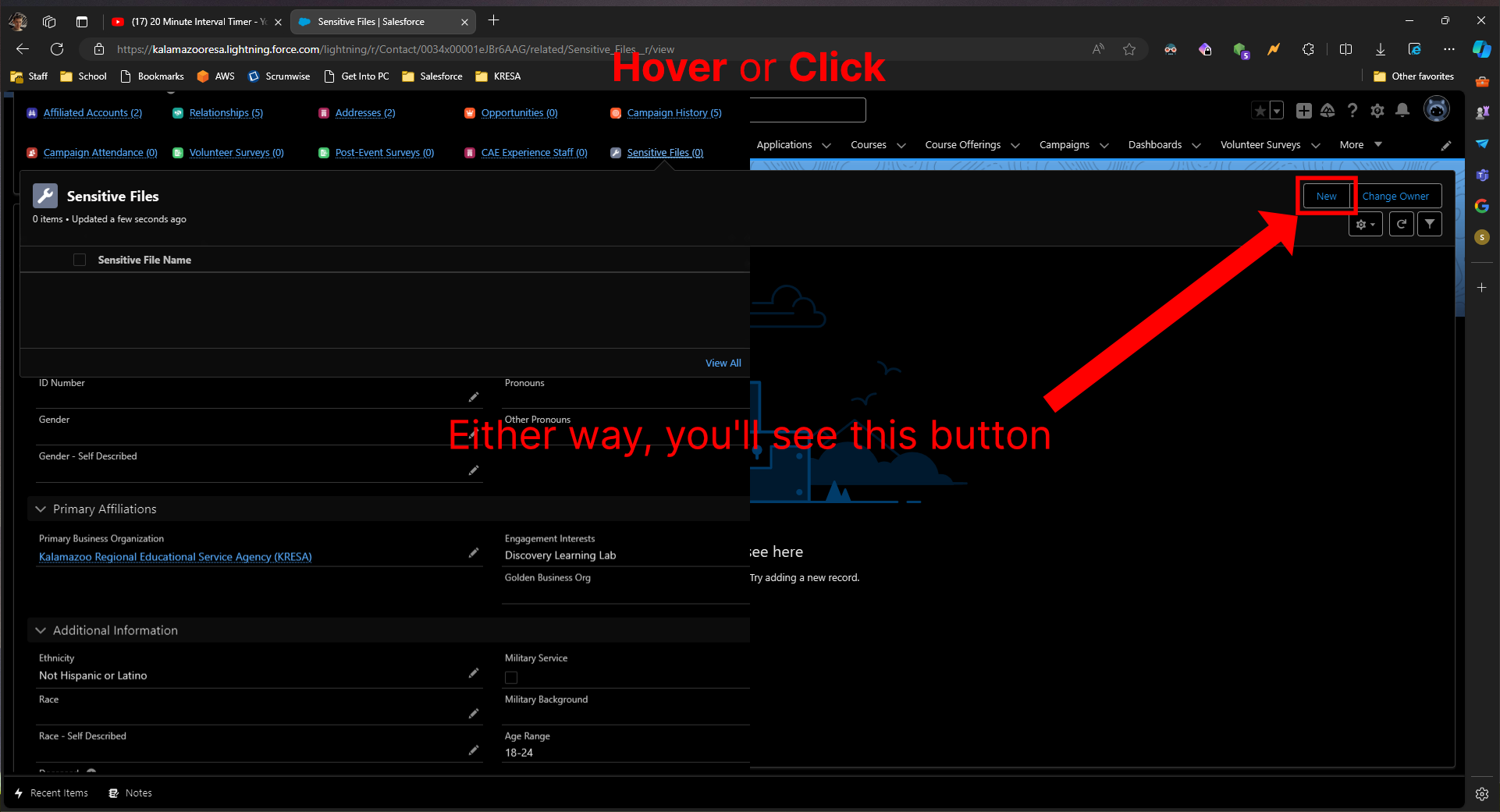Click the edit navigation bar pencil

[x=1446, y=146]
